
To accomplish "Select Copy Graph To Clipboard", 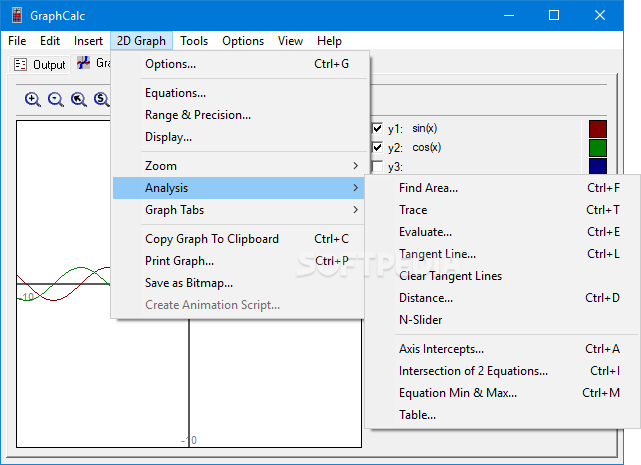I will [238, 239].
